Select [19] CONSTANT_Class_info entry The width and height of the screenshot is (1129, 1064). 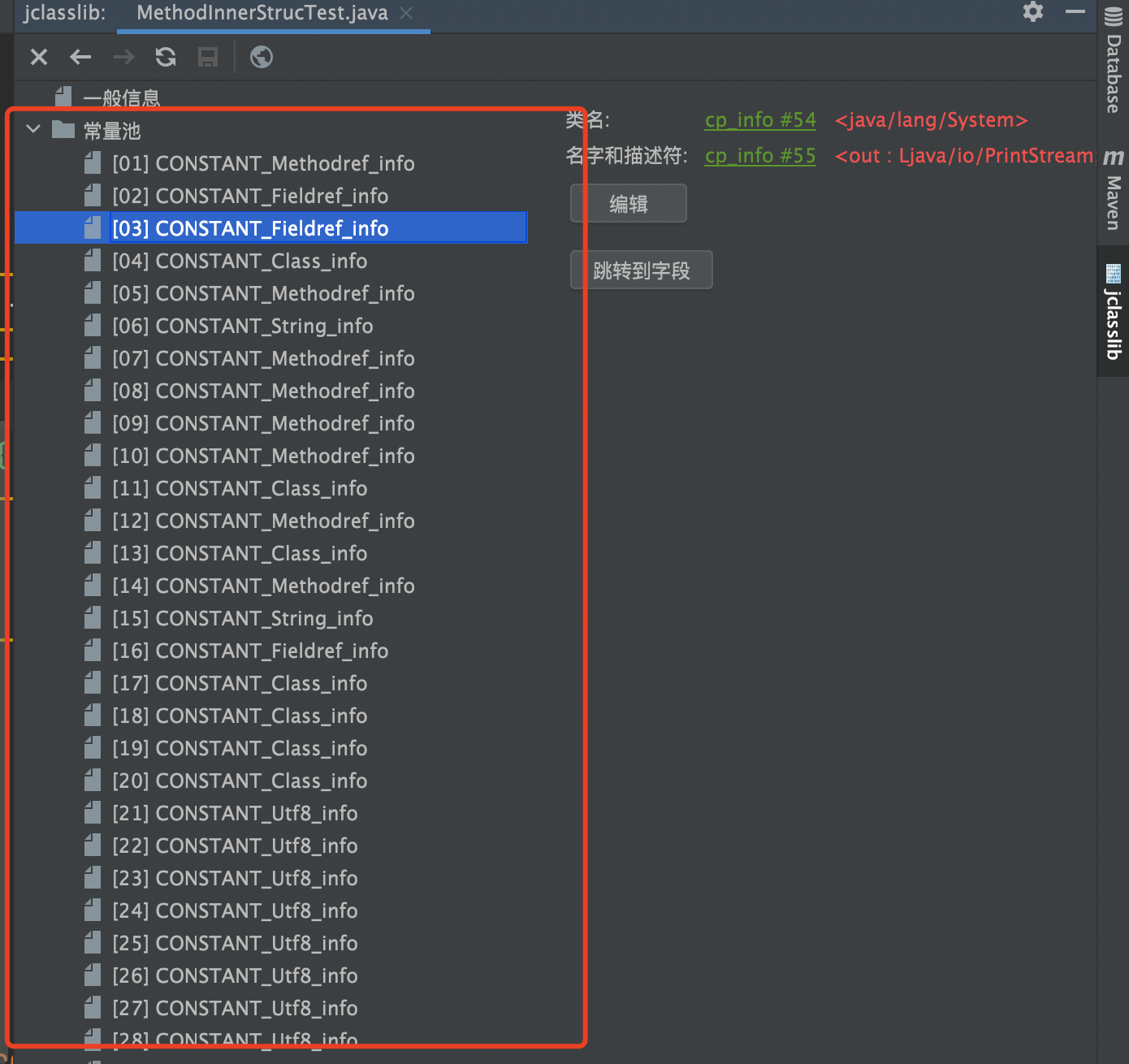pos(240,748)
